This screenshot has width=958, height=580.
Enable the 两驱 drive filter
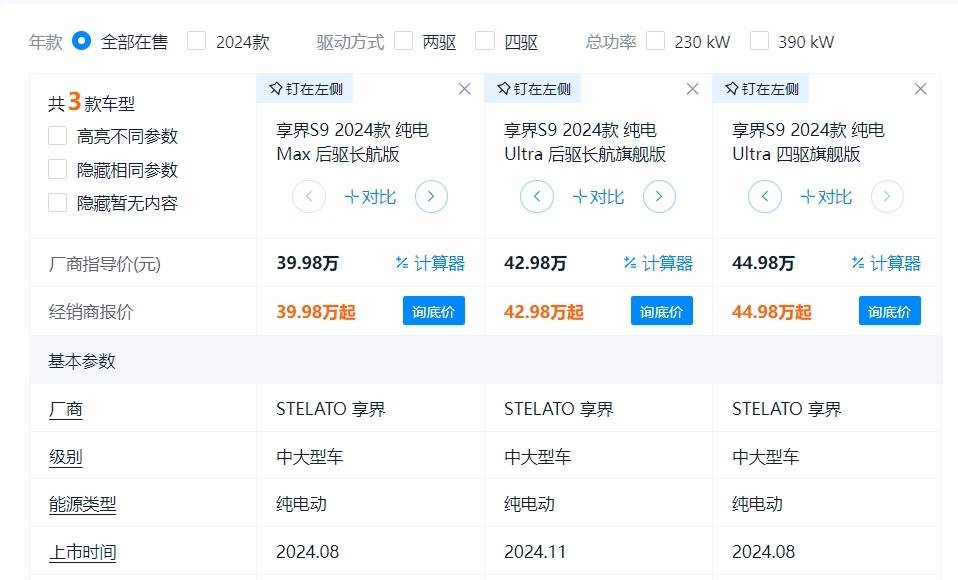tap(403, 41)
